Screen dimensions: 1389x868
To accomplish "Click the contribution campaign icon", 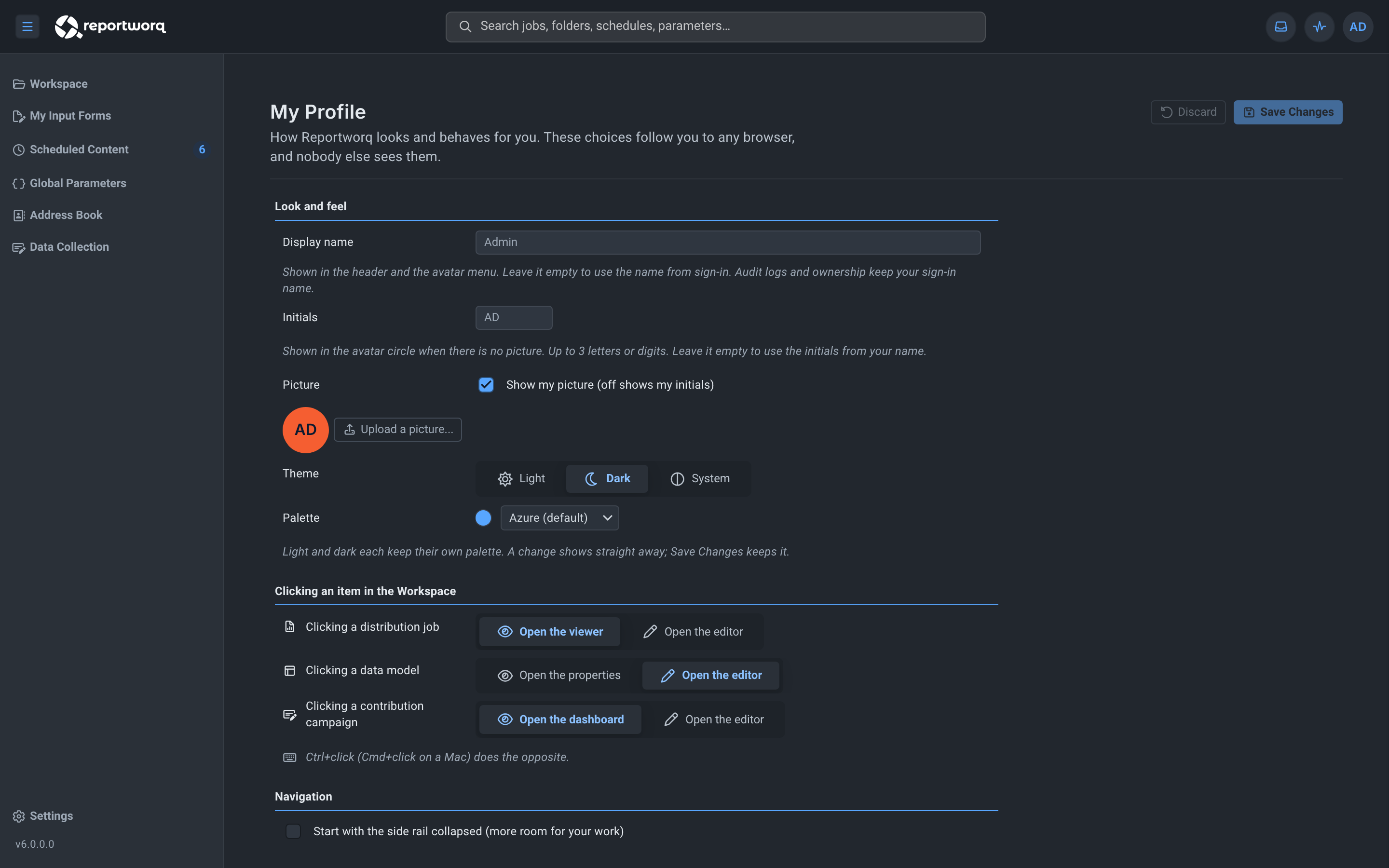I will pyautogui.click(x=290, y=714).
